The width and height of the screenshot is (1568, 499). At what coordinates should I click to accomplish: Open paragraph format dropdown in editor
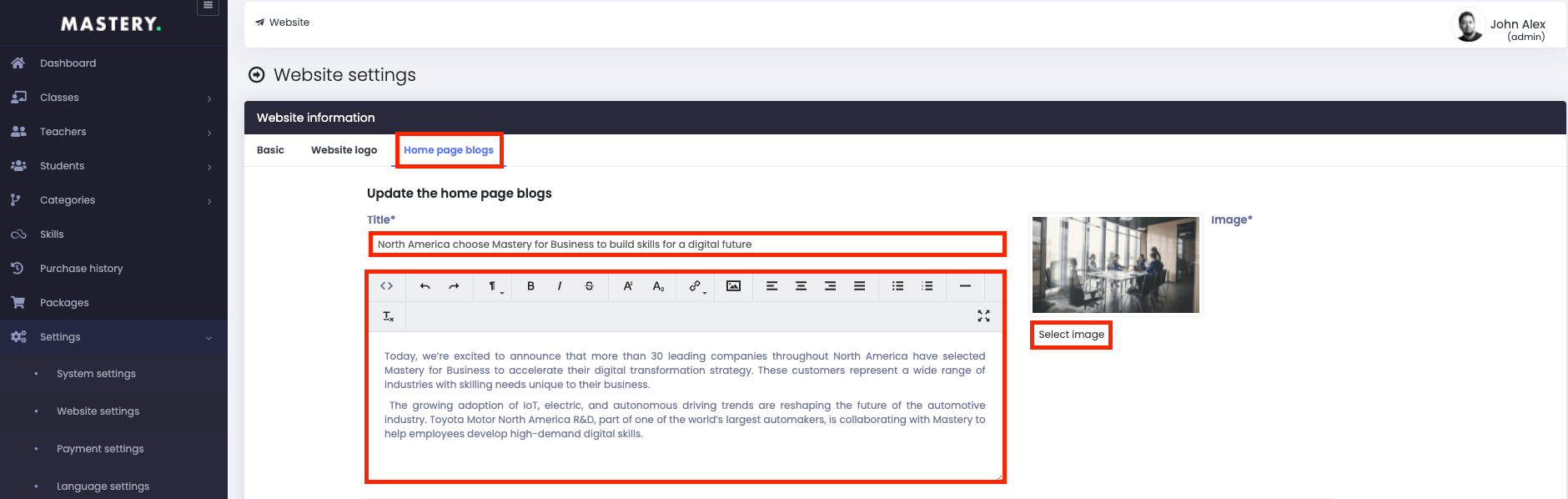tap(494, 286)
